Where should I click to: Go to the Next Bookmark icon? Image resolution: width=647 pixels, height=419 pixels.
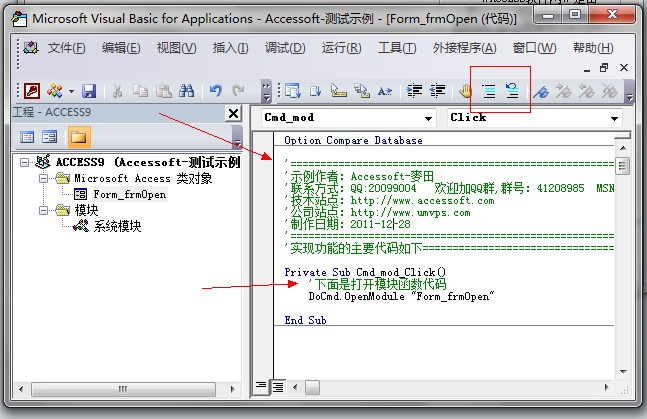[564, 91]
